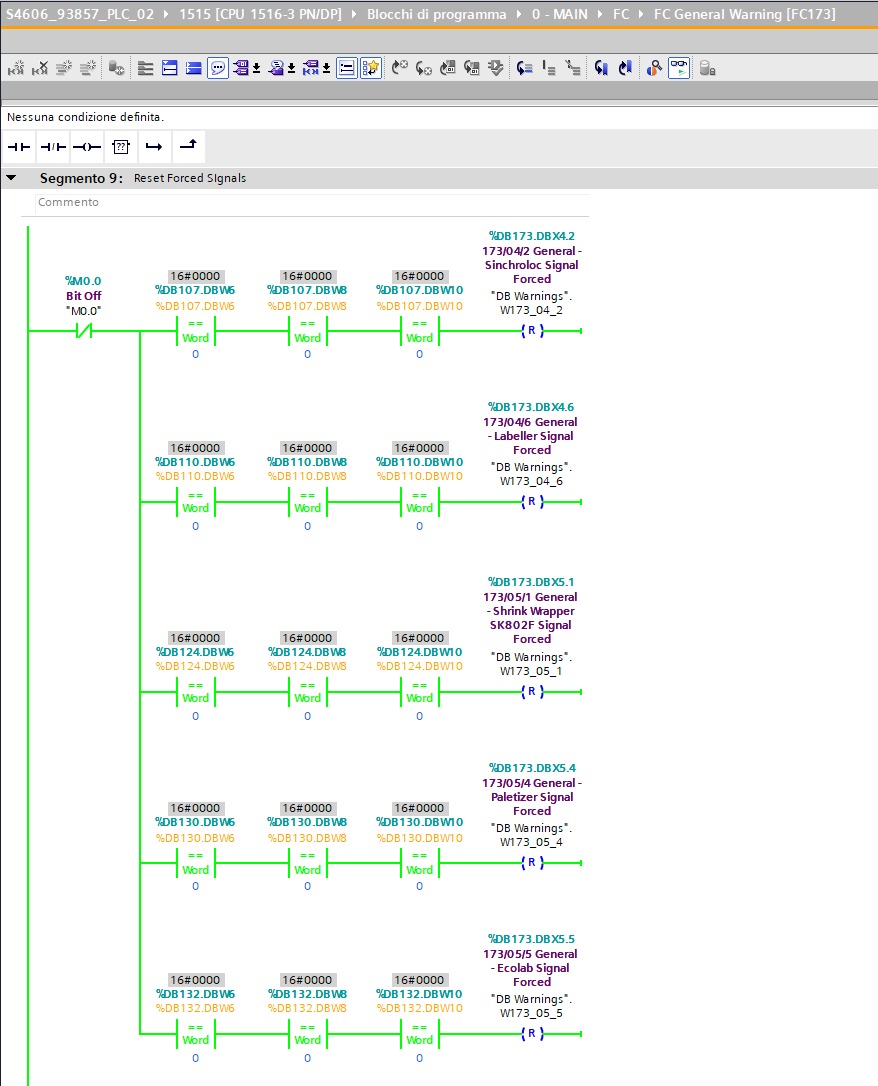Click the Commento input field
878x1086 pixels.
tap(312, 202)
